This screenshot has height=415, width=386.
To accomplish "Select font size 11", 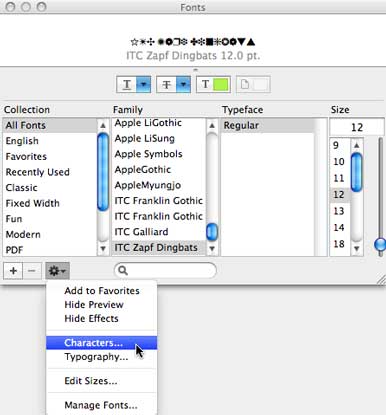I will pos(340,178).
